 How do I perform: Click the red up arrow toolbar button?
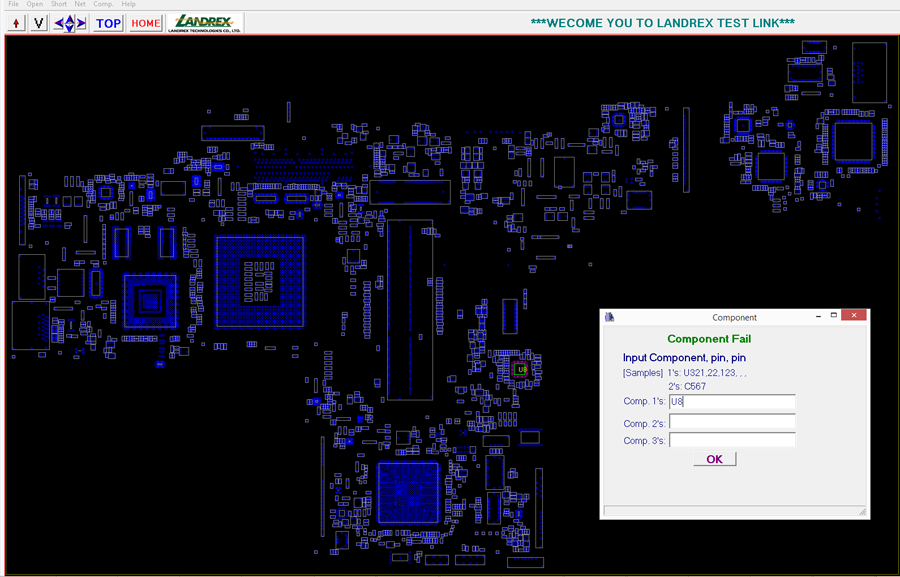pos(16,23)
